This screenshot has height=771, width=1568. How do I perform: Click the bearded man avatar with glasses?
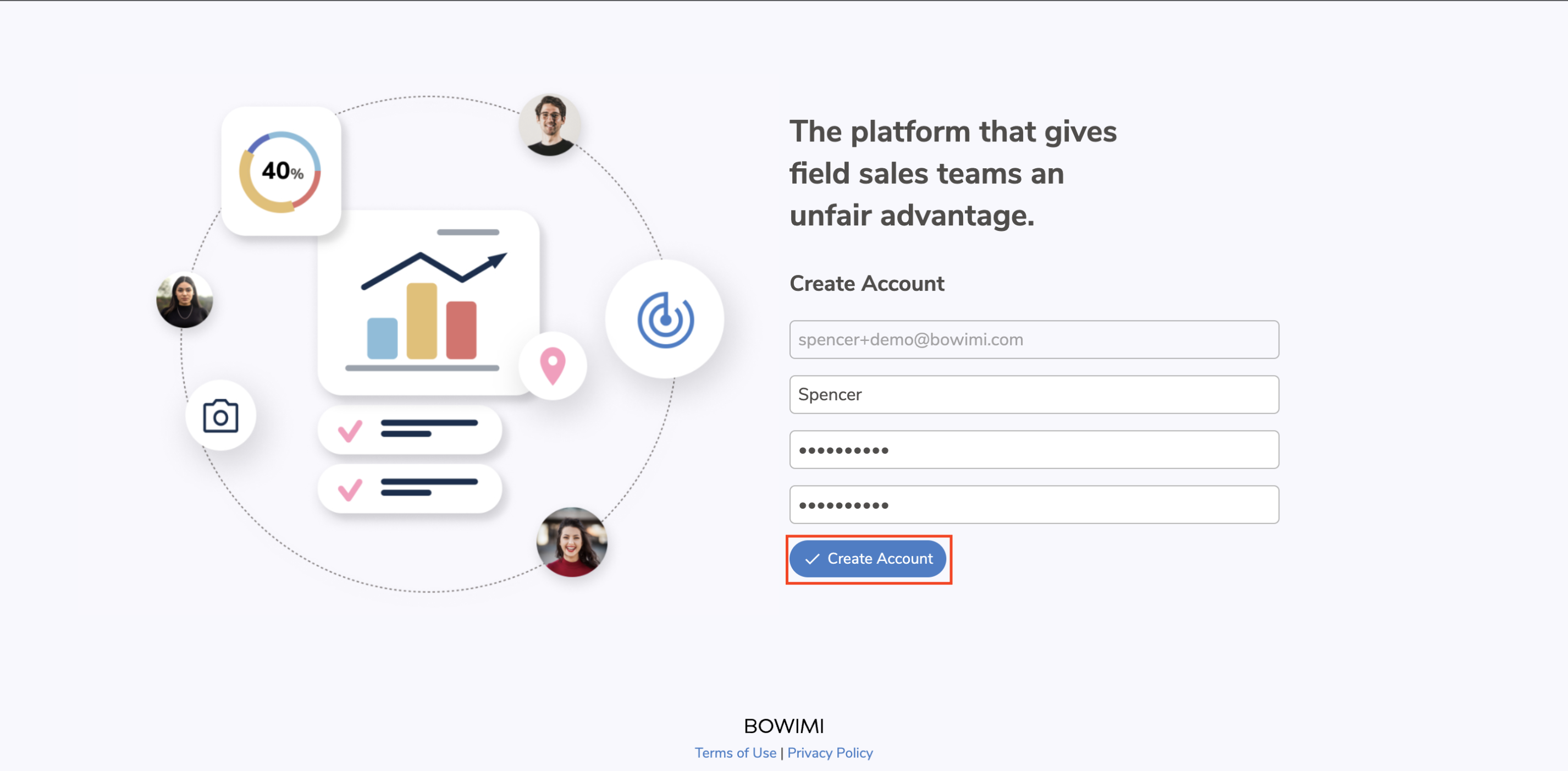point(550,125)
